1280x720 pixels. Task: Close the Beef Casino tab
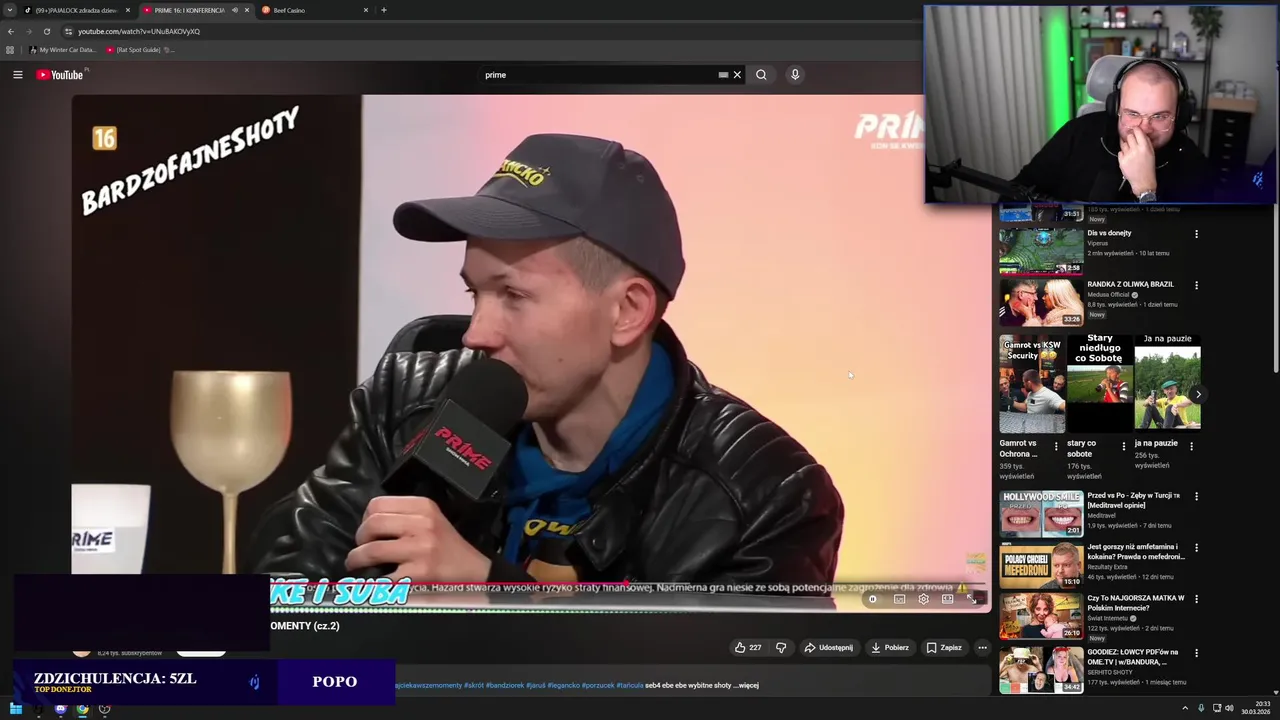tap(365, 10)
